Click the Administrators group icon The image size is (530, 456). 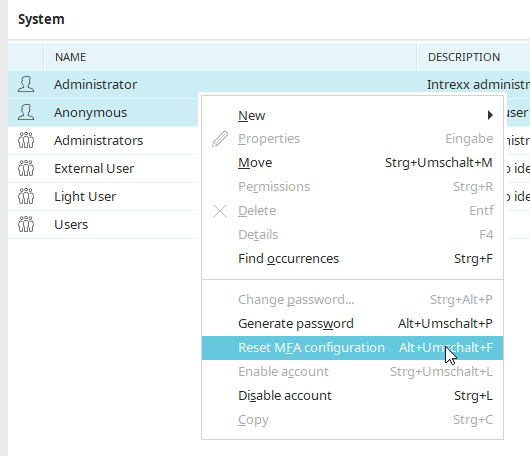tap(26, 140)
